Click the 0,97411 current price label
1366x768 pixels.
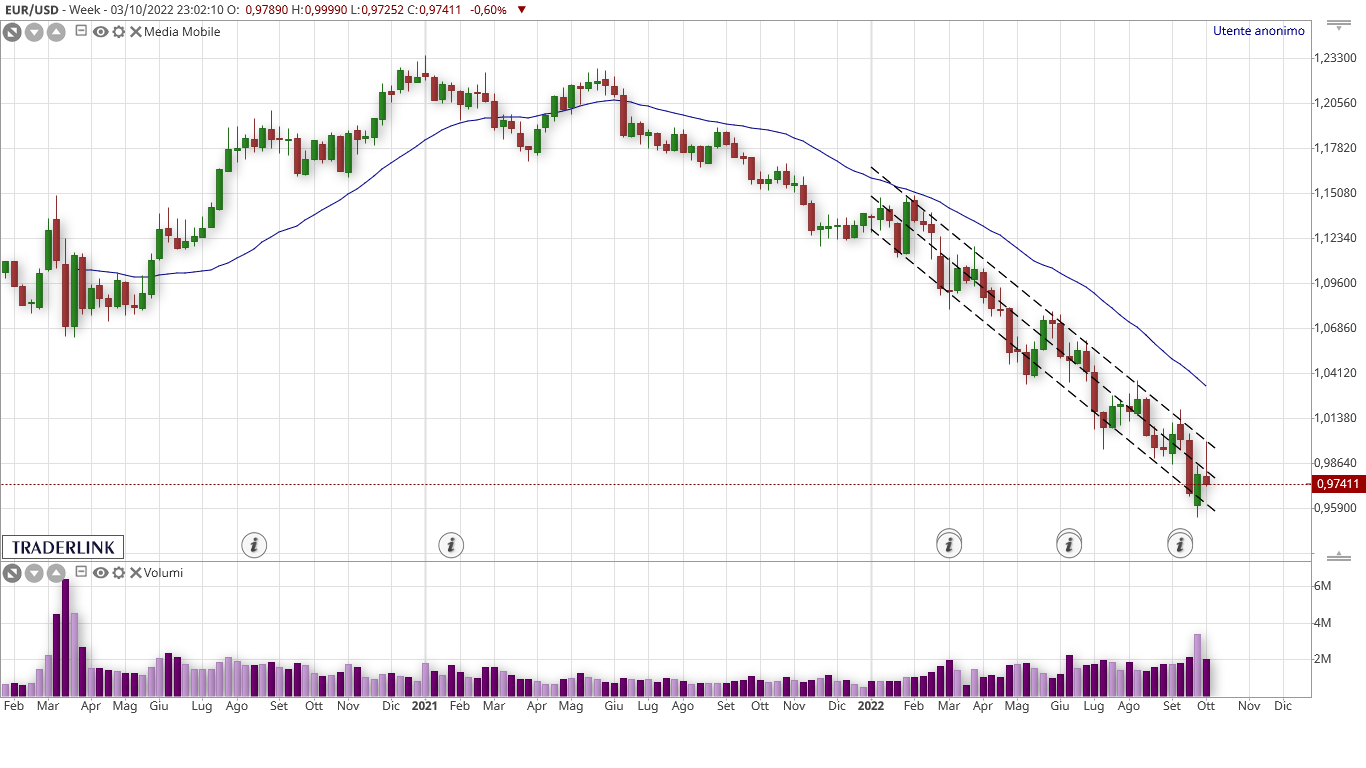pyautogui.click(x=1338, y=484)
